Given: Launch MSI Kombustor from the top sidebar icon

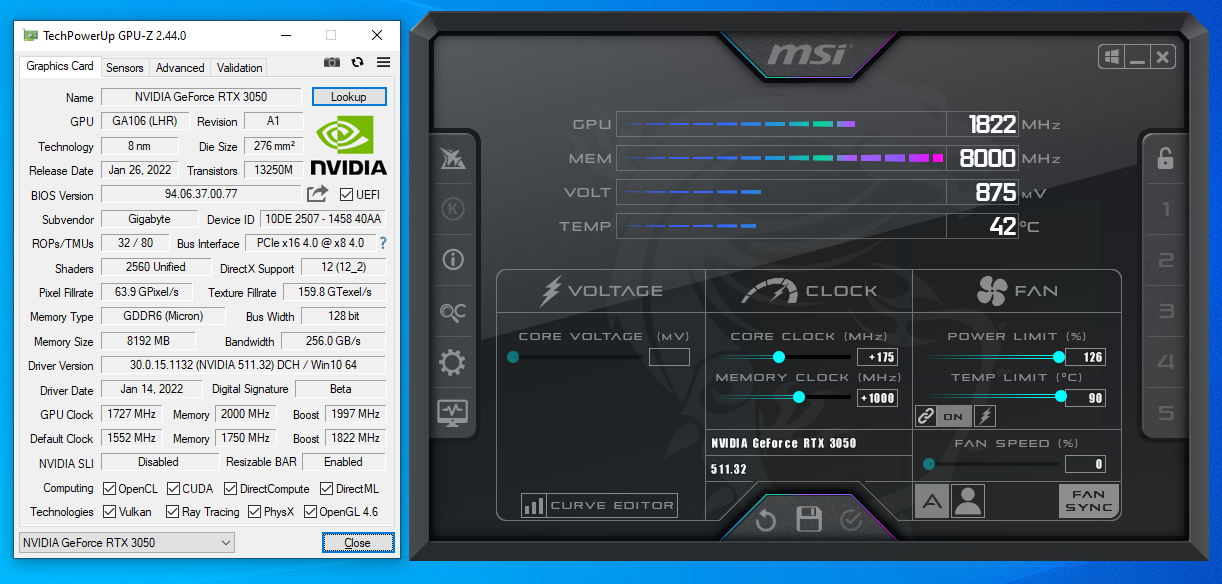Looking at the screenshot, I should click(452, 159).
